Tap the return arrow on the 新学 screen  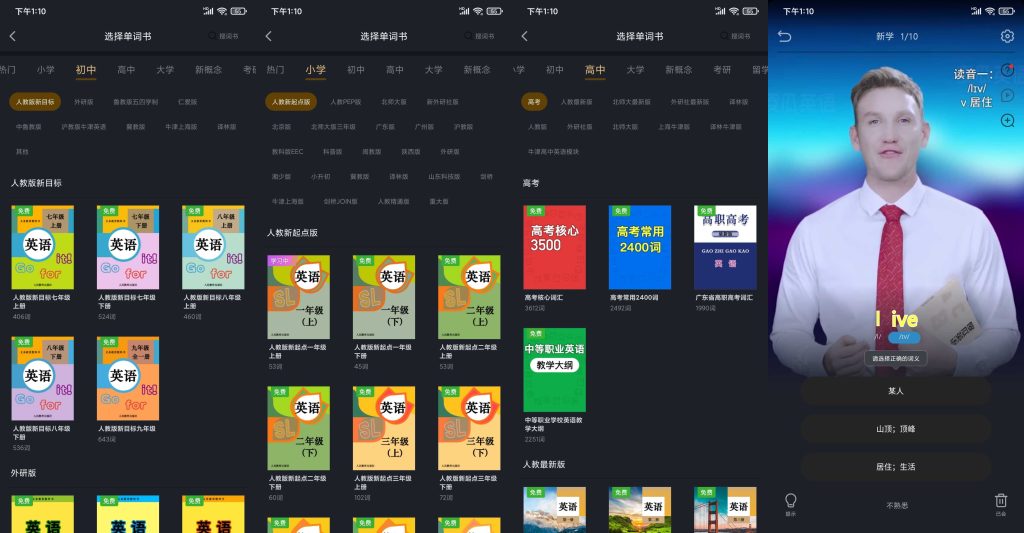[x=784, y=37]
